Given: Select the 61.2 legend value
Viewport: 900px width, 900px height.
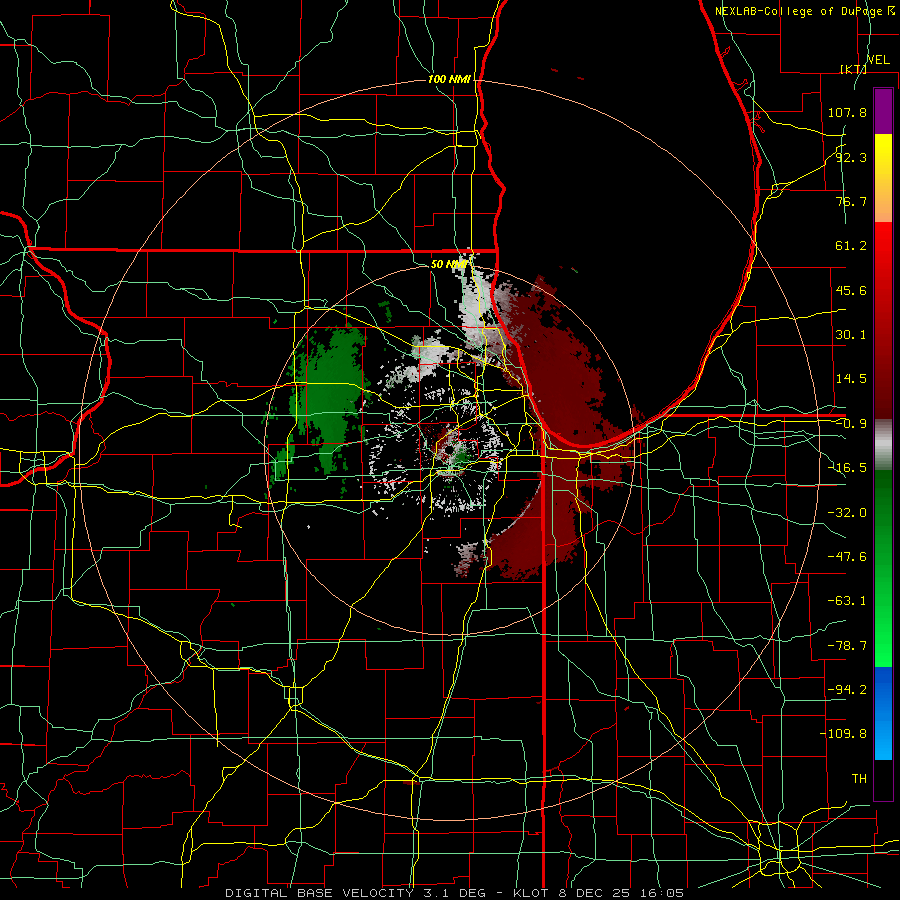Looking at the screenshot, I should (851, 246).
